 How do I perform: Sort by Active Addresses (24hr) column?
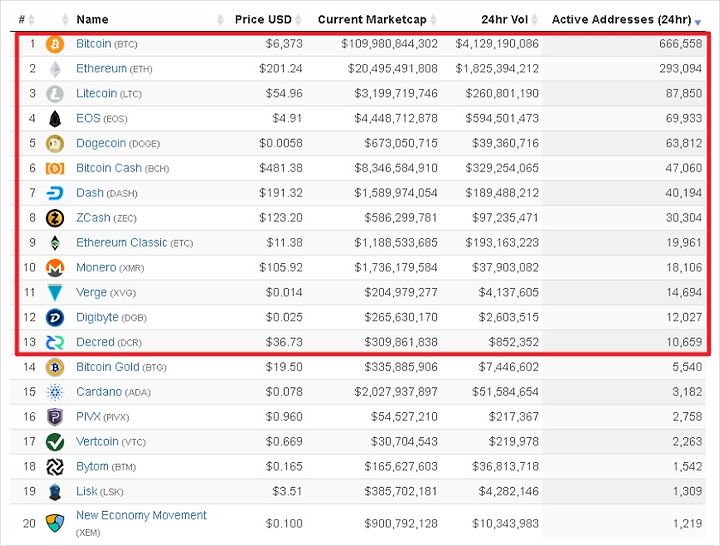click(x=626, y=20)
